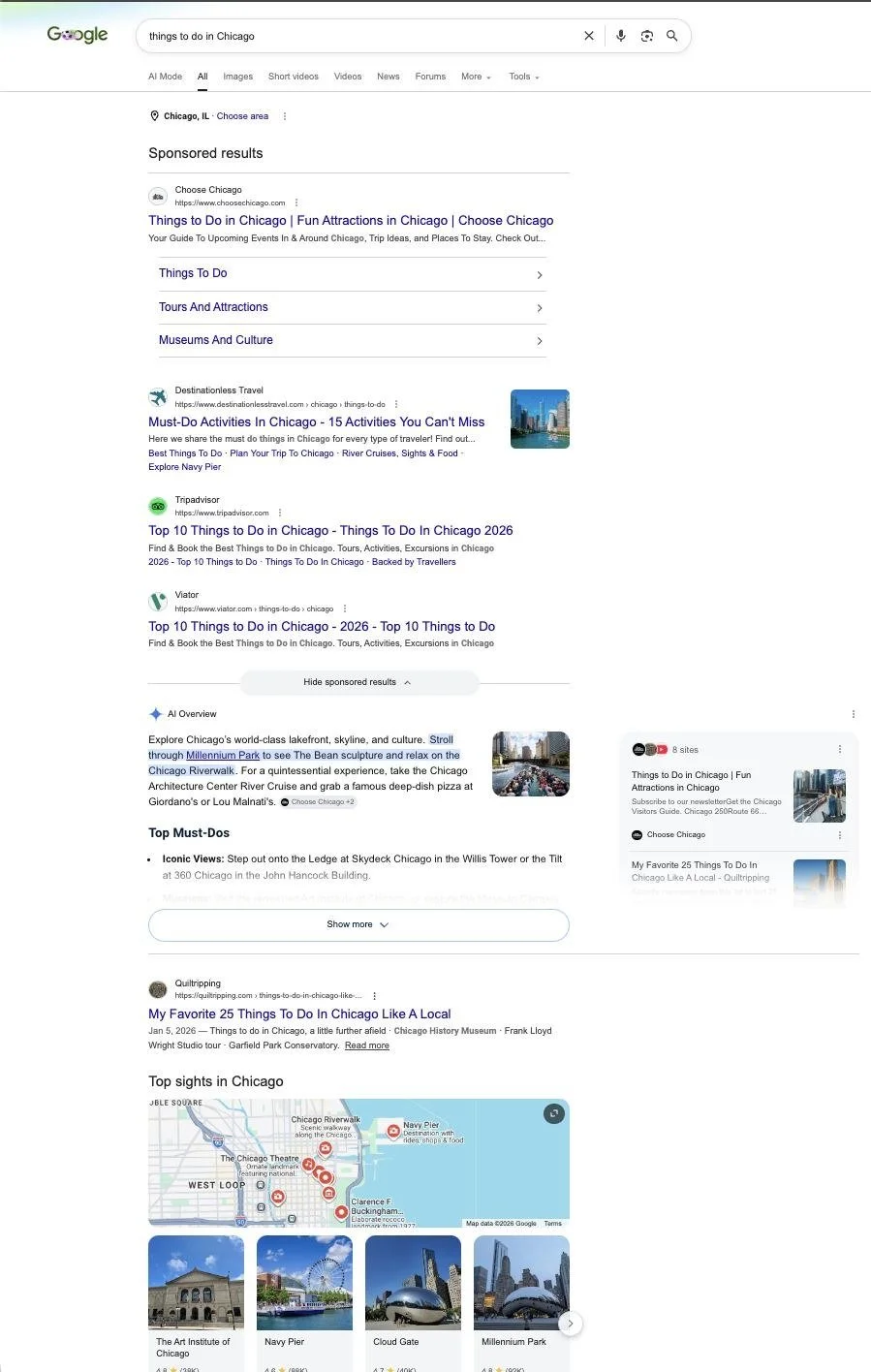Open the Tripadvisor result options menu
The height and width of the screenshot is (1372, 871).
tap(280, 513)
